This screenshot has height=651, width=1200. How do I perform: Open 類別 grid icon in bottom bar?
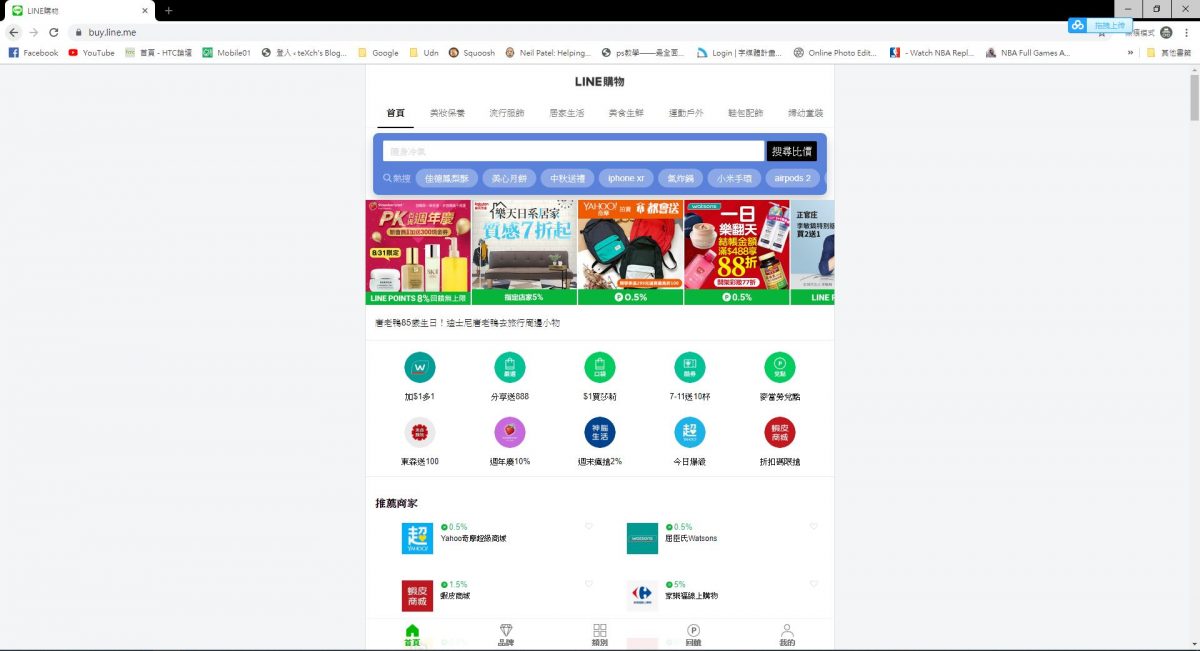(x=600, y=635)
